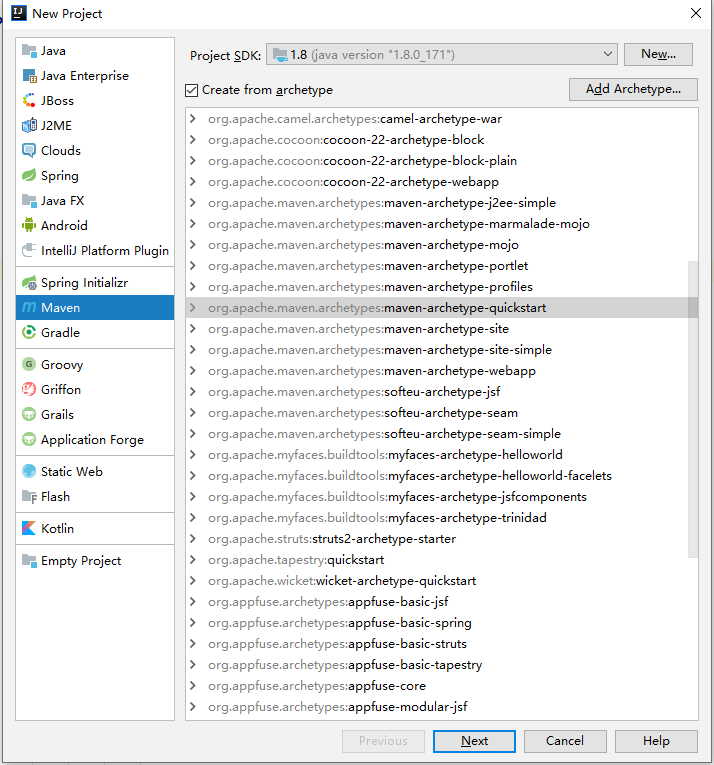Image resolution: width=714 pixels, height=765 pixels.
Task: Select the IntelliJ Platform Plugin icon
Action: (x=29, y=250)
